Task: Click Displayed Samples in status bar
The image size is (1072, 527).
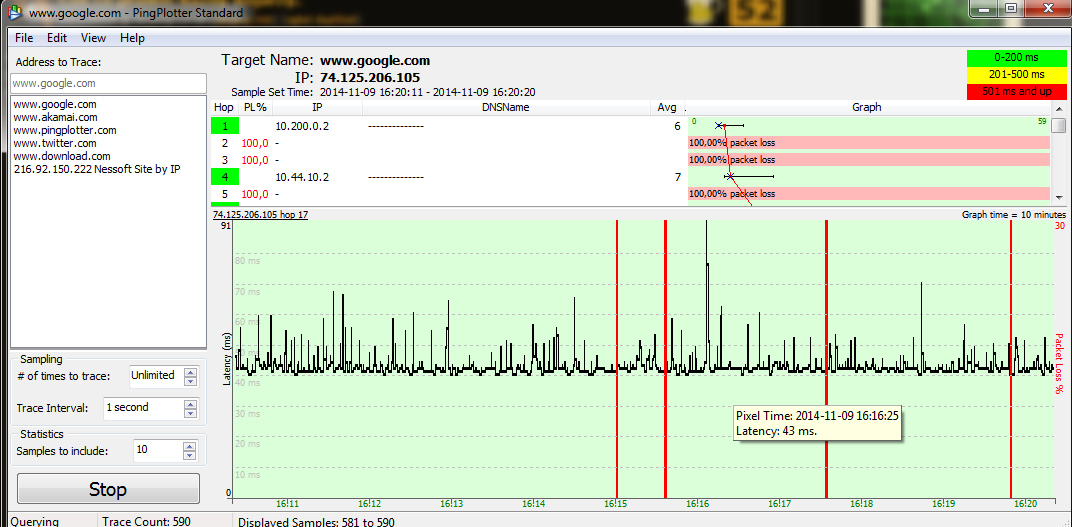Action: (316, 522)
